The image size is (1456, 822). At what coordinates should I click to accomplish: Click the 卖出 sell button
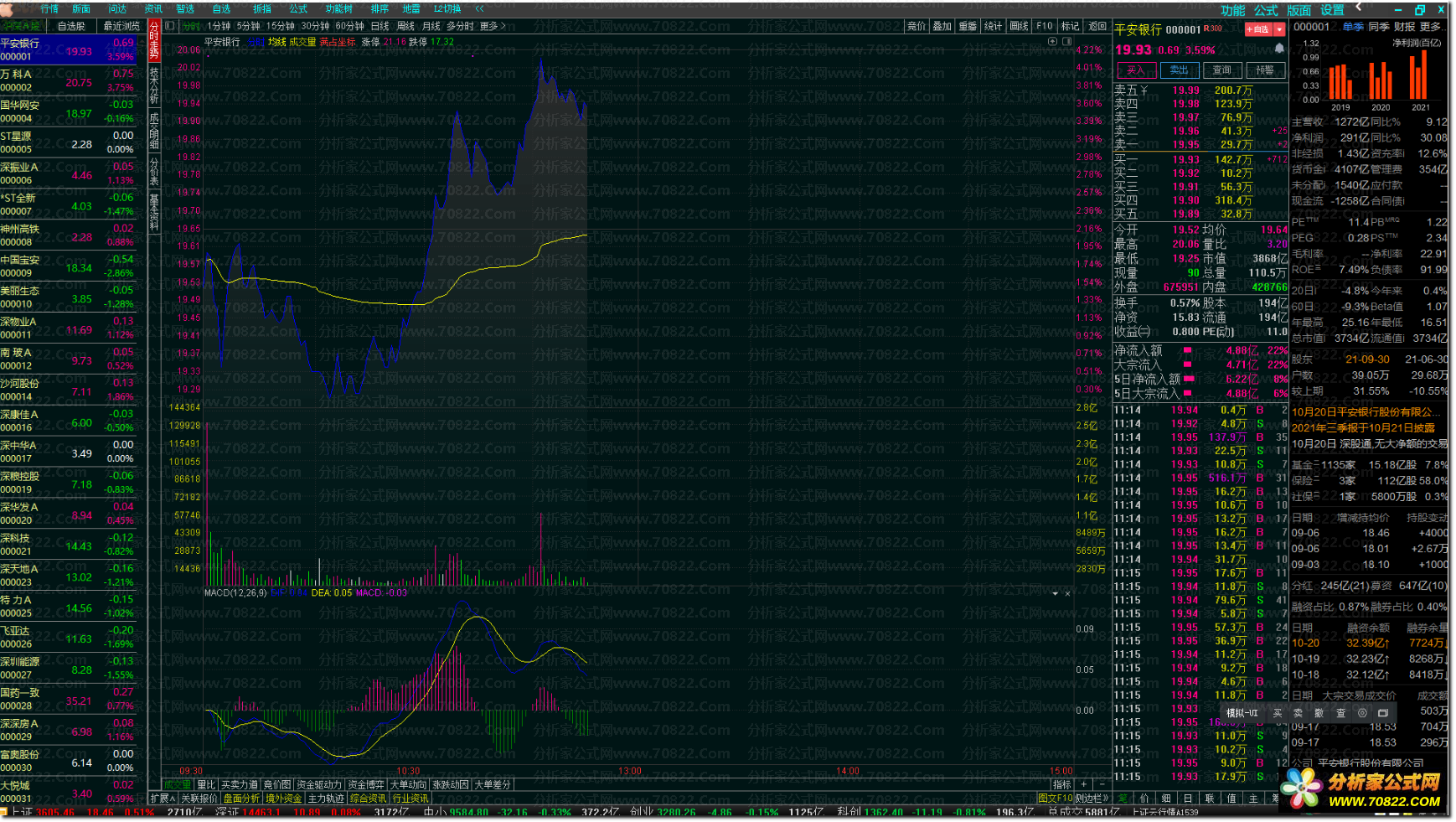(x=1179, y=70)
